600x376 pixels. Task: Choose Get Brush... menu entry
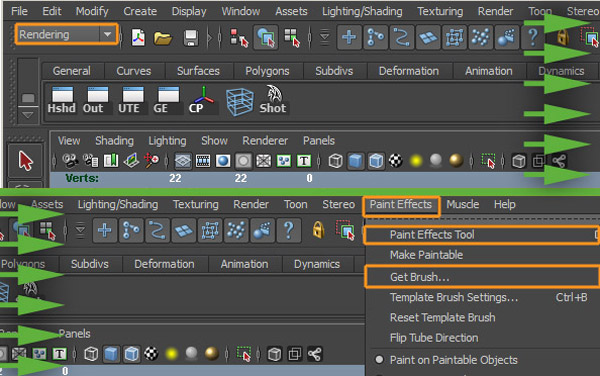482,277
